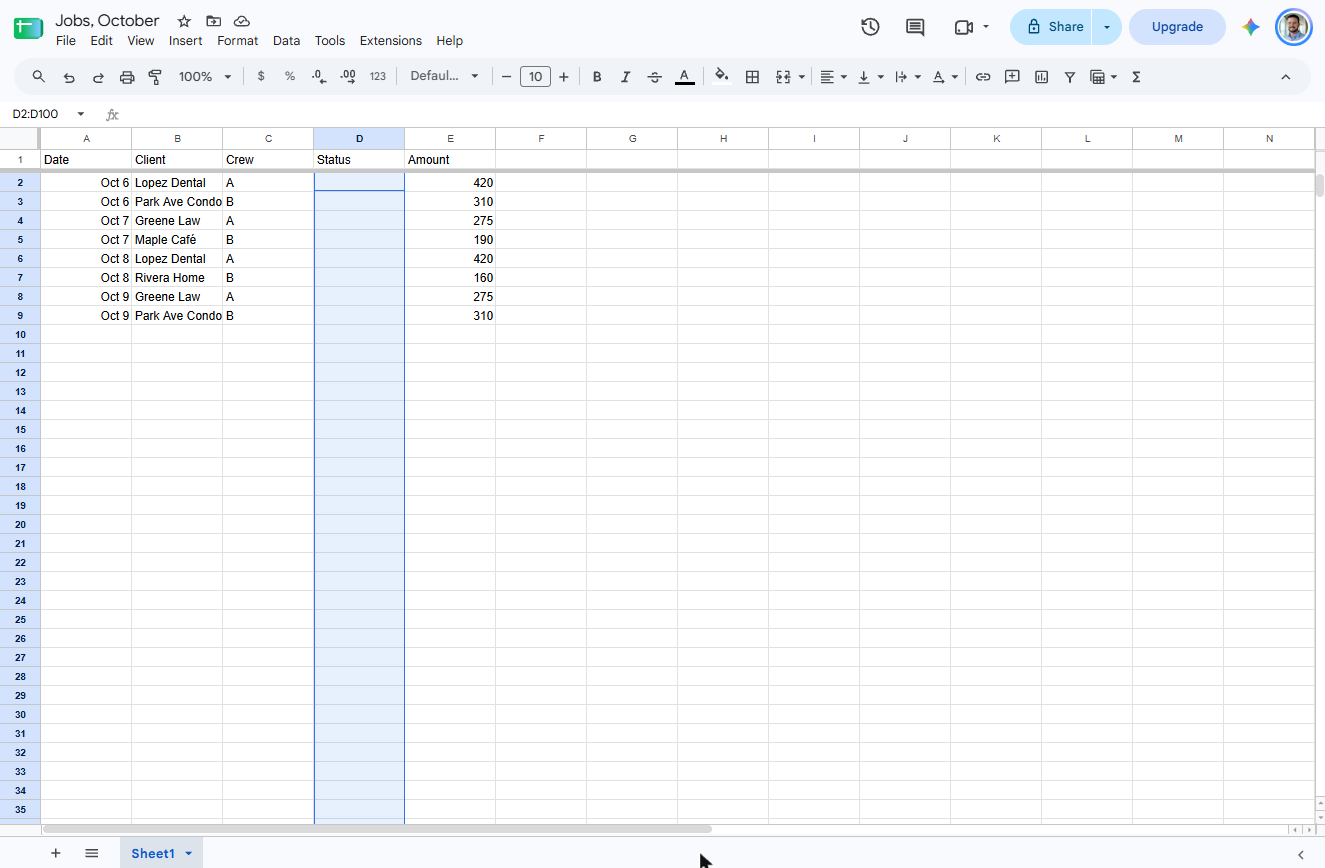Screen dimensions: 1325x868
Task: Expand the Share options arrow
Action: point(1107,27)
